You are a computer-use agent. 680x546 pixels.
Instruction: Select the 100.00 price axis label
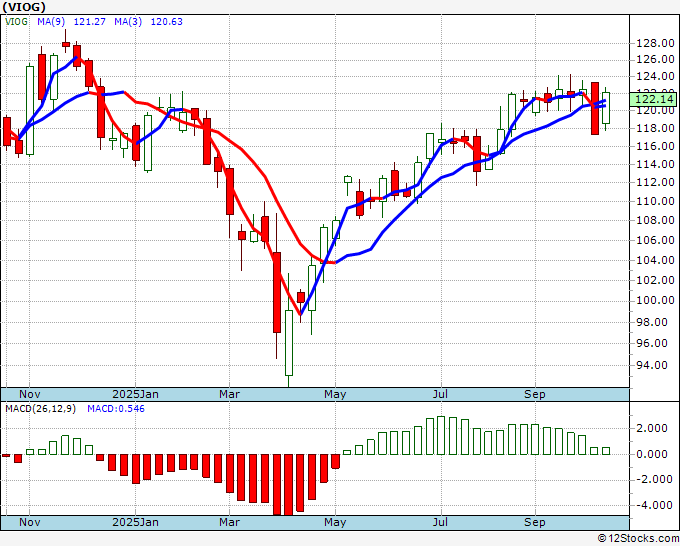(x=655, y=300)
